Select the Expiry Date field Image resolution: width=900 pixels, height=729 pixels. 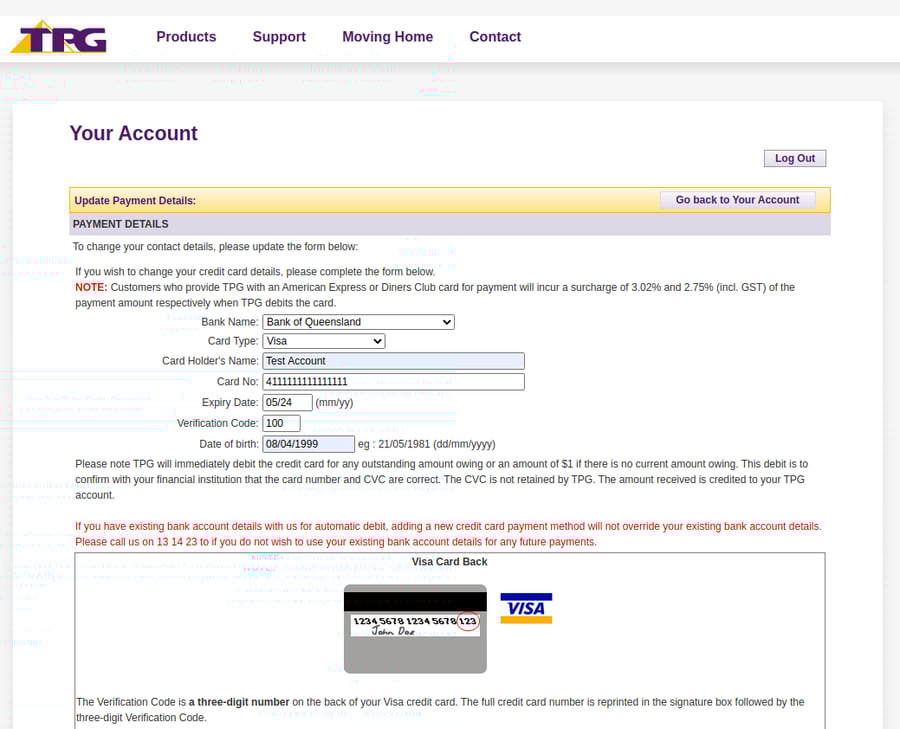pos(286,402)
